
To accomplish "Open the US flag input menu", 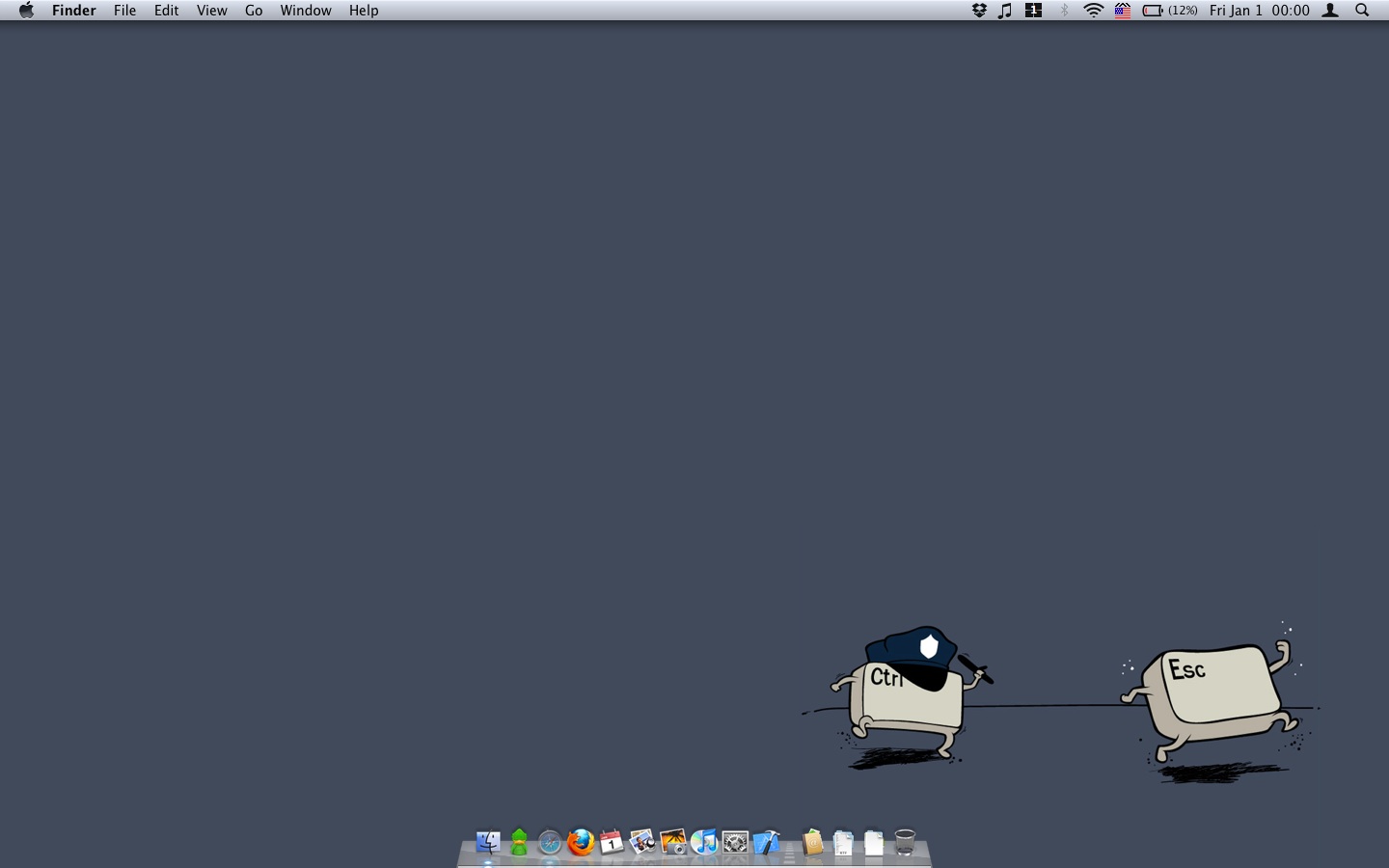I will [1123, 11].
